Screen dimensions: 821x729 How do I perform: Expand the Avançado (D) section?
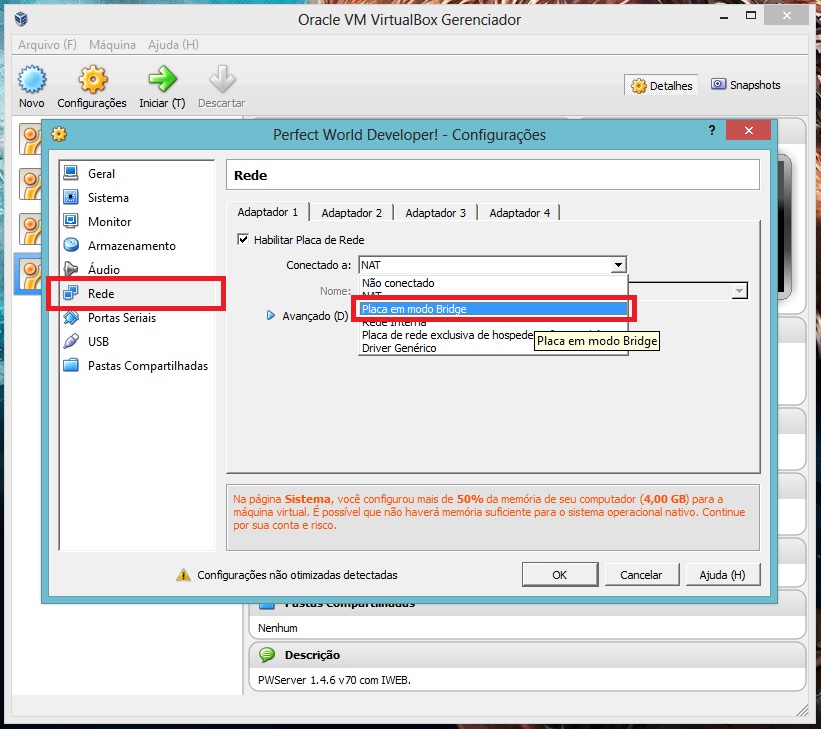(271, 315)
